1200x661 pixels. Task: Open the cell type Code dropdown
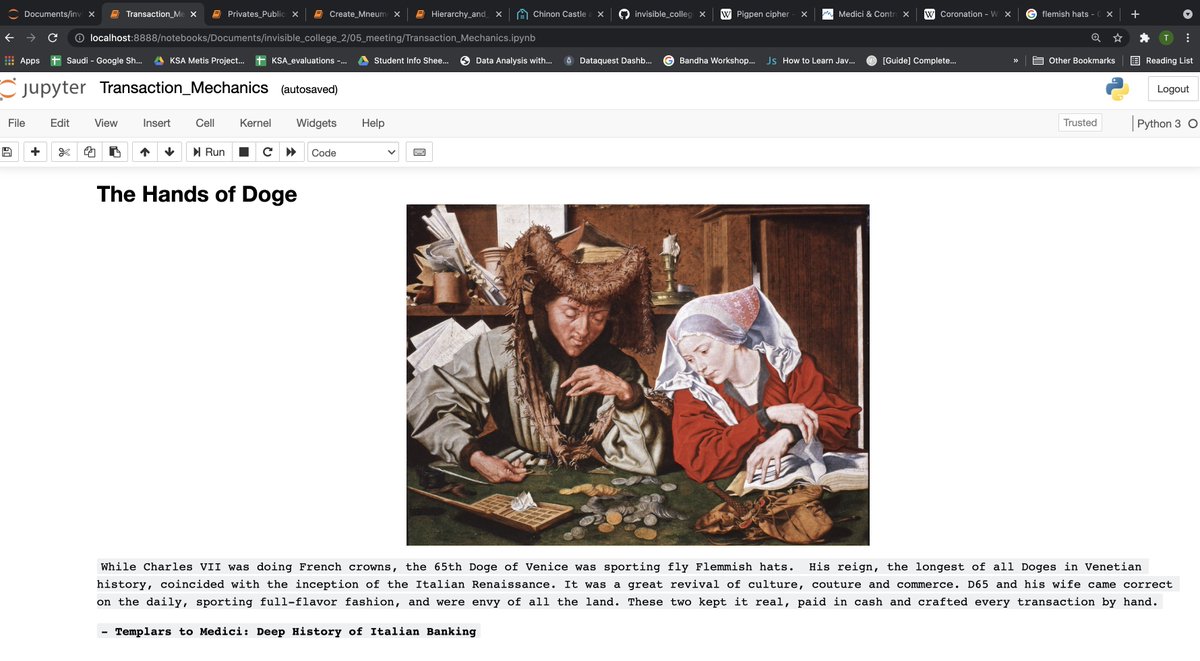[353, 152]
